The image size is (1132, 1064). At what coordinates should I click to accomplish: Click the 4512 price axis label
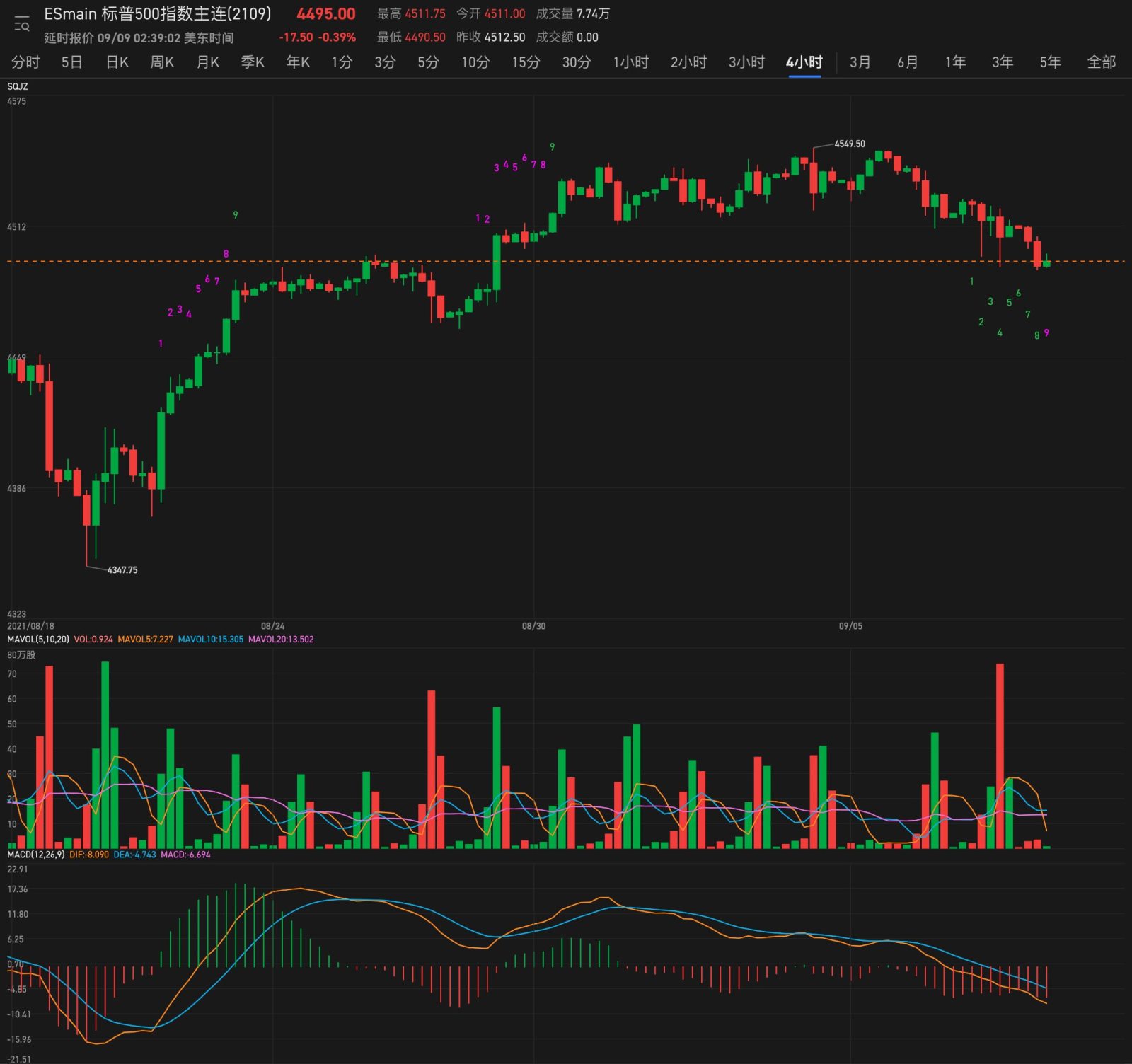click(16, 227)
